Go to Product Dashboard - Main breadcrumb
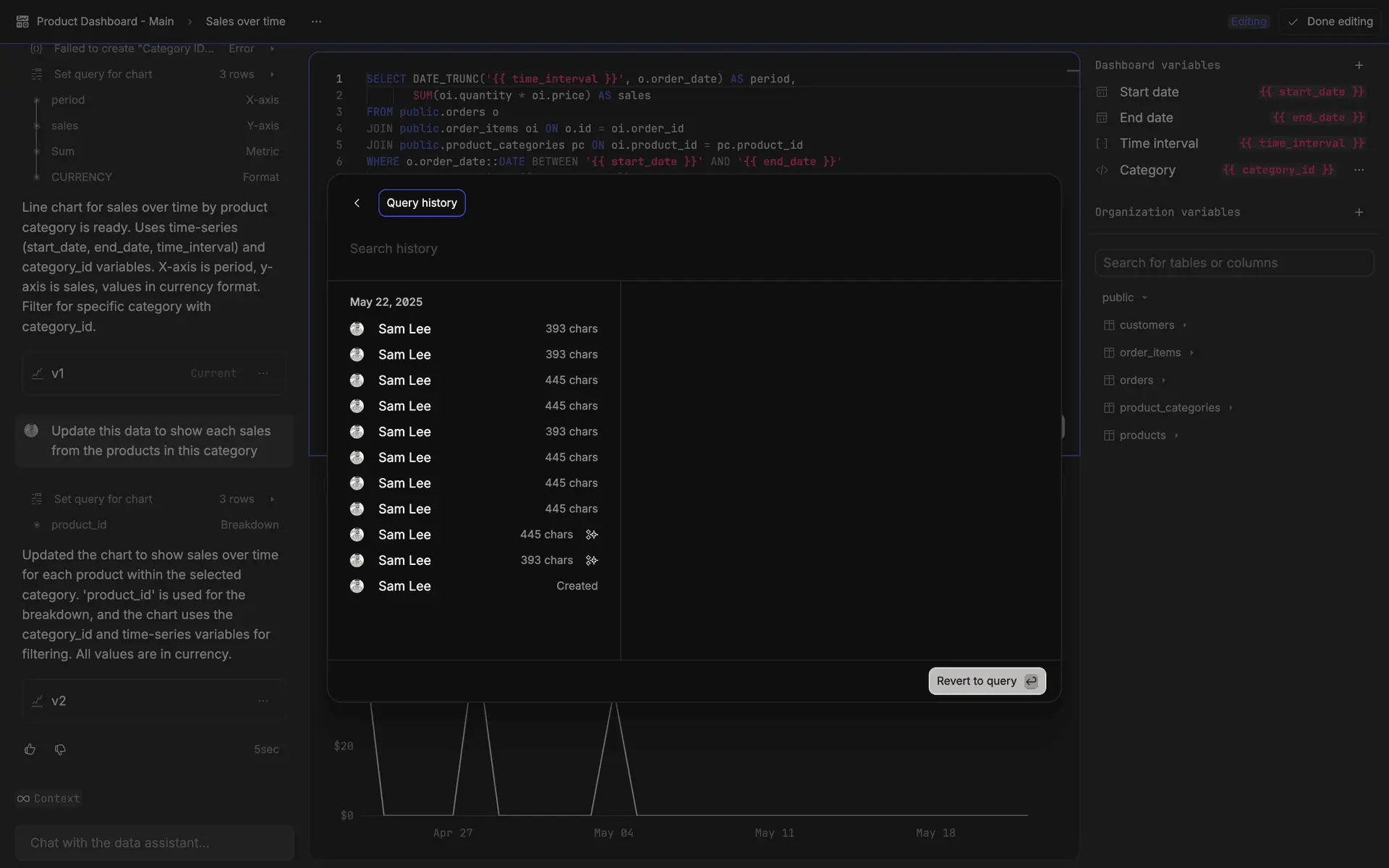Screen dimensions: 1389x868 105,22
